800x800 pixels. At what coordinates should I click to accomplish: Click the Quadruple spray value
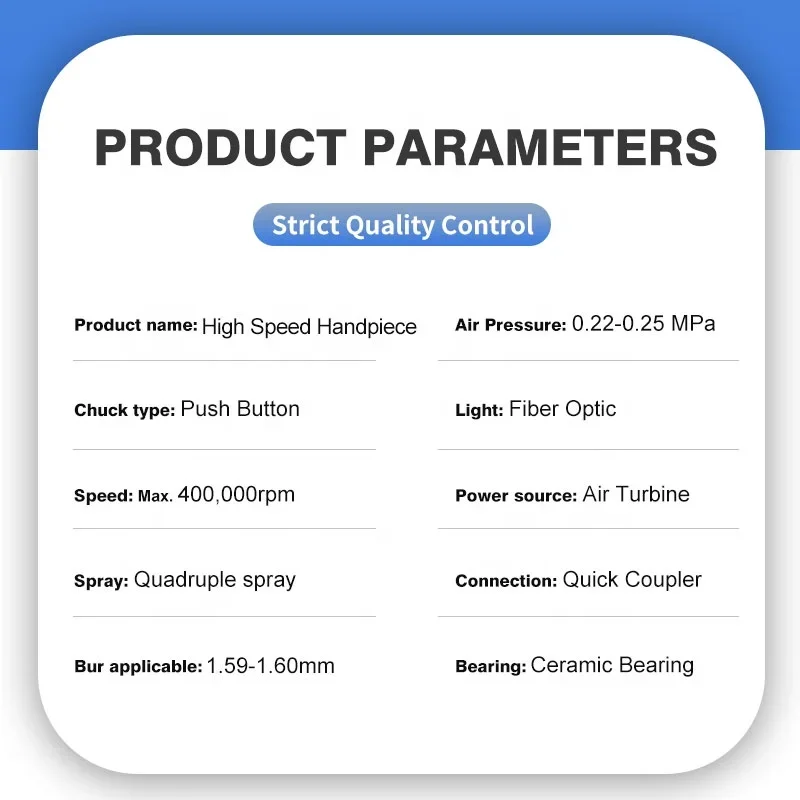click(215, 580)
